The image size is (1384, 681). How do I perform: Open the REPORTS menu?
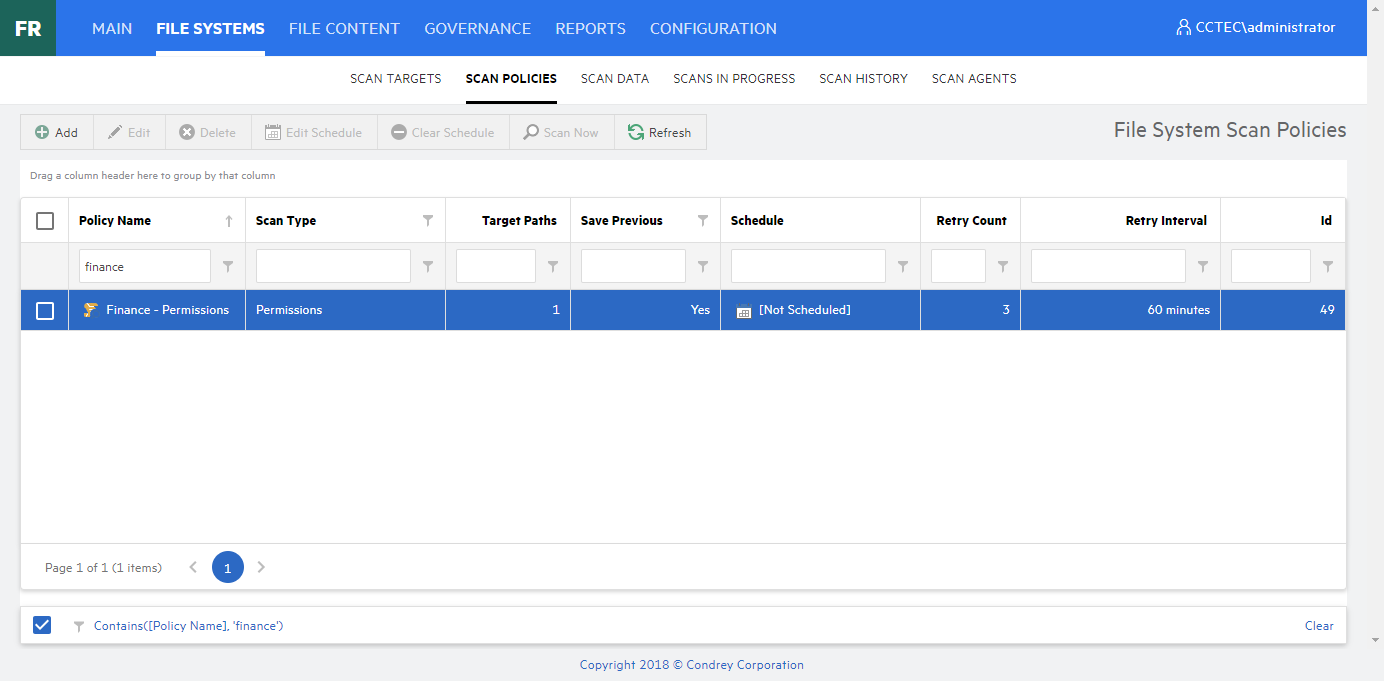[590, 28]
